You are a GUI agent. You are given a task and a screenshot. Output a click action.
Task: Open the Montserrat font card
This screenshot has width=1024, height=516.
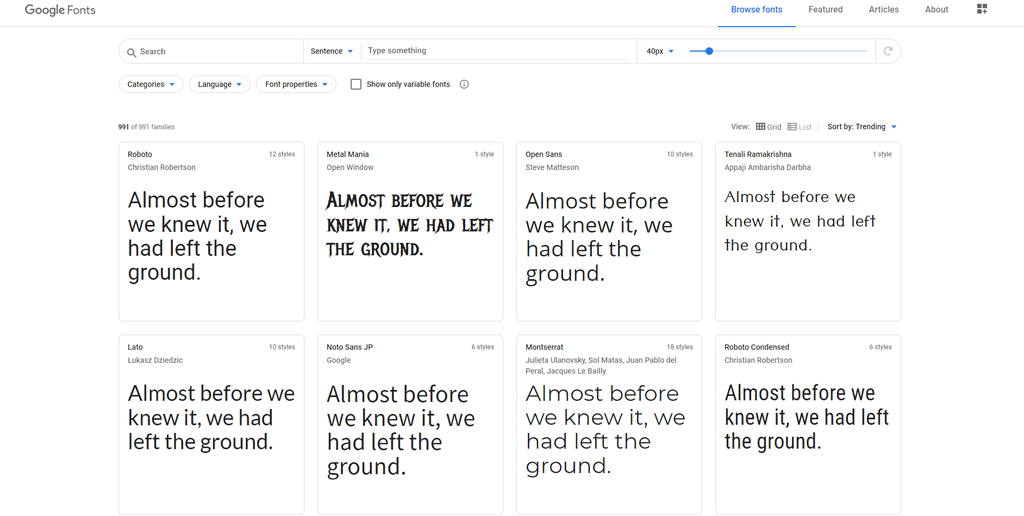coord(609,425)
